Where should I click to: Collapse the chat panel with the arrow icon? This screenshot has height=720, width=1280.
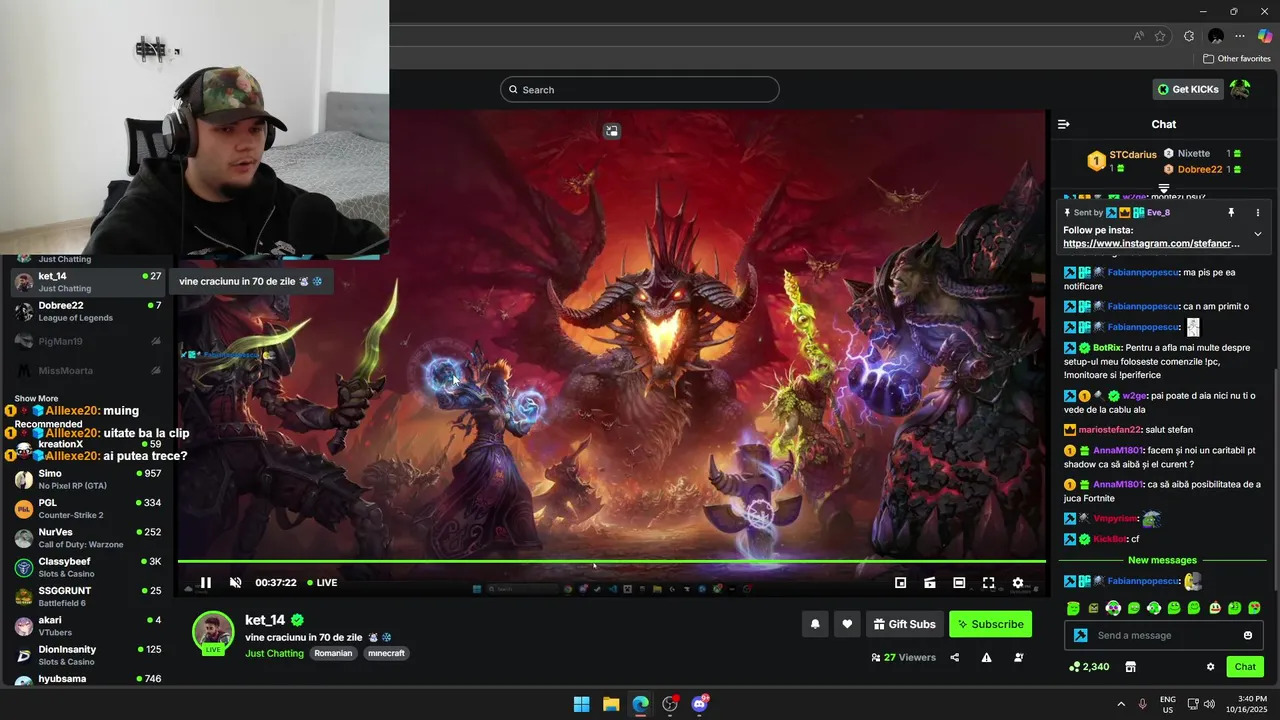point(1063,124)
